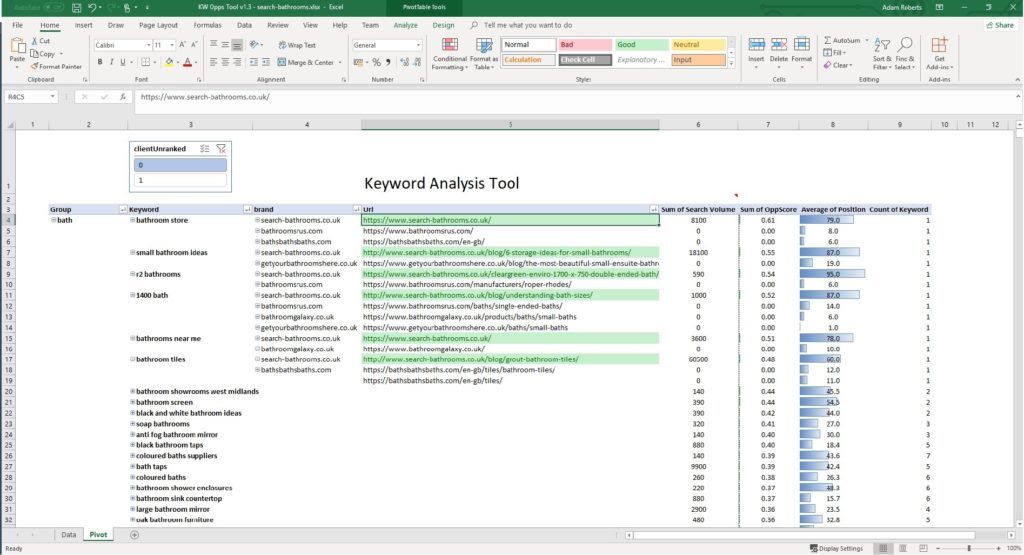1024x555 pixels.
Task: Switch to the Analyze tab
Action: tap(406, 25)
